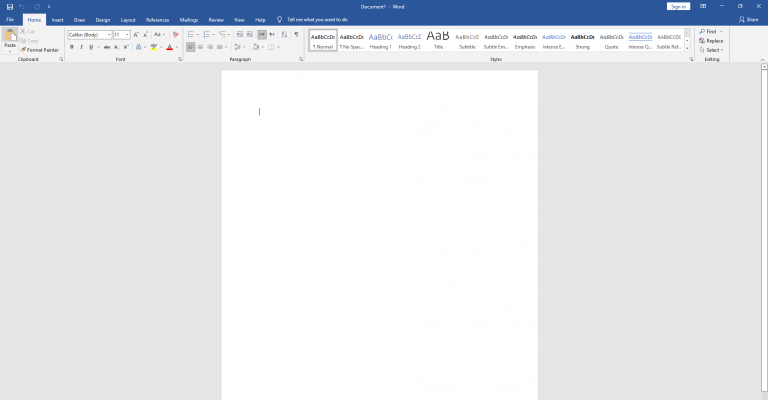This screenshot has width=768, height=400.
Task: Open the font size dropdown
Action: [x=127, y=35]
